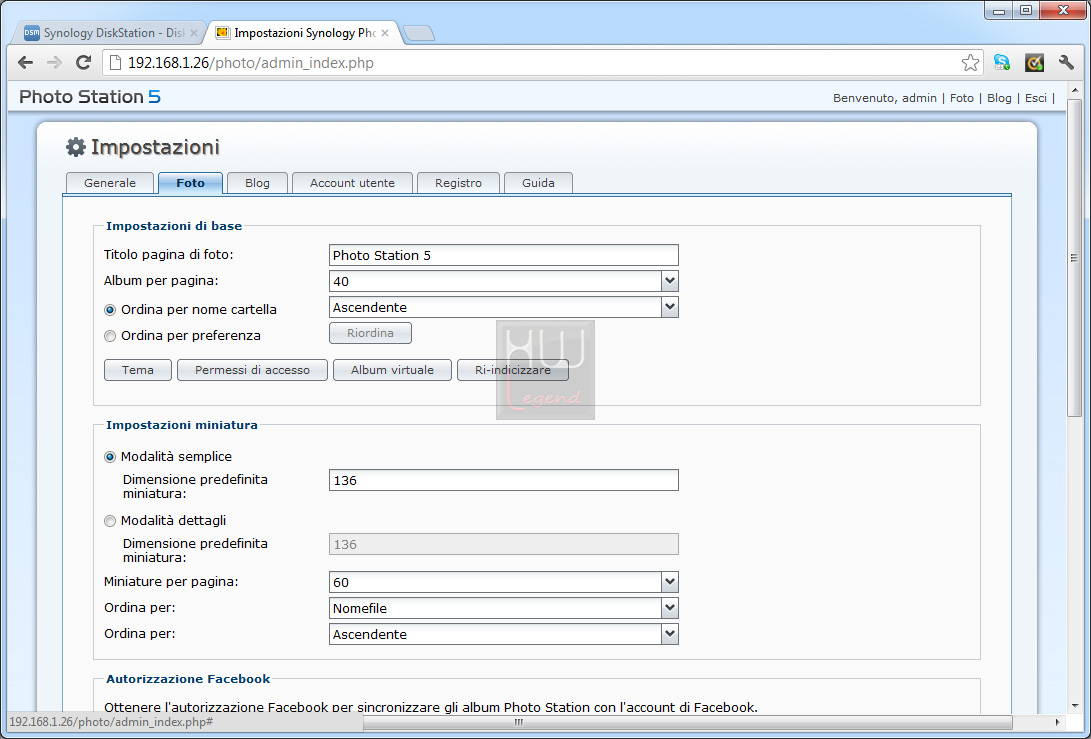The image size is (1091, 739).
Task: Click Modalità semplice thumbnail size field
Action: pyautogui.click(x=504, y=480)
